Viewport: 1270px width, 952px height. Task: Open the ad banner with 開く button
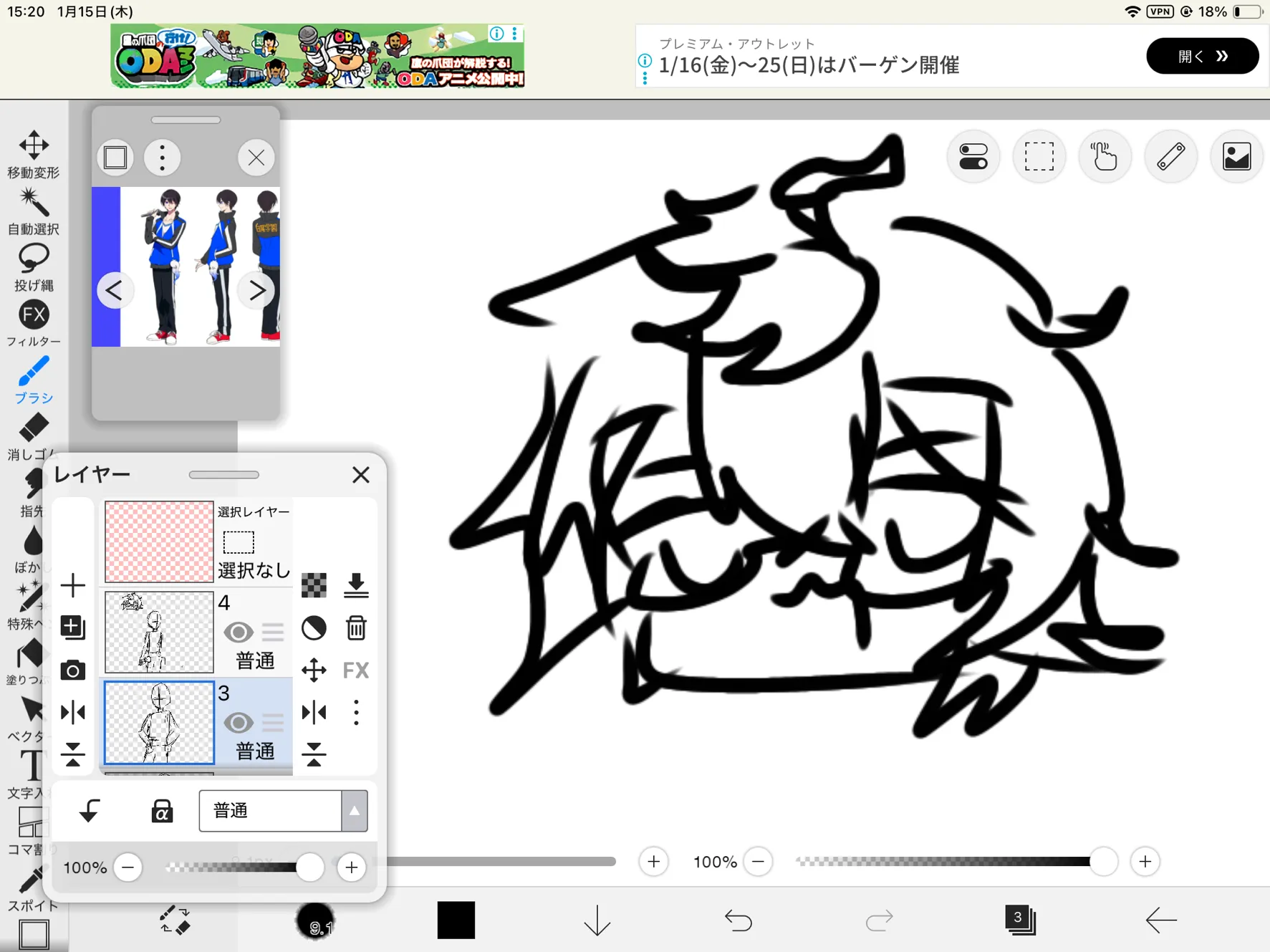pyautogui.click(x=1203, y=56)
